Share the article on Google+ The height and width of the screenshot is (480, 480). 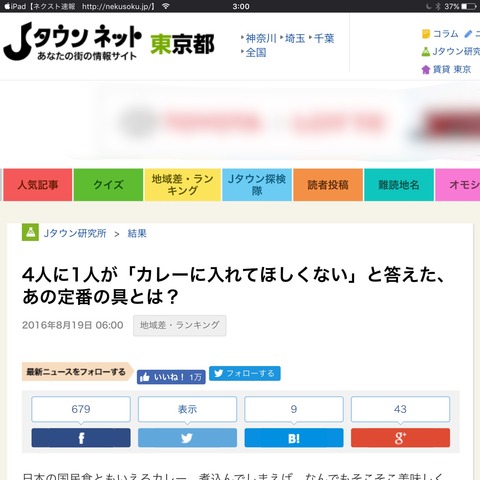tap(400, 438)
